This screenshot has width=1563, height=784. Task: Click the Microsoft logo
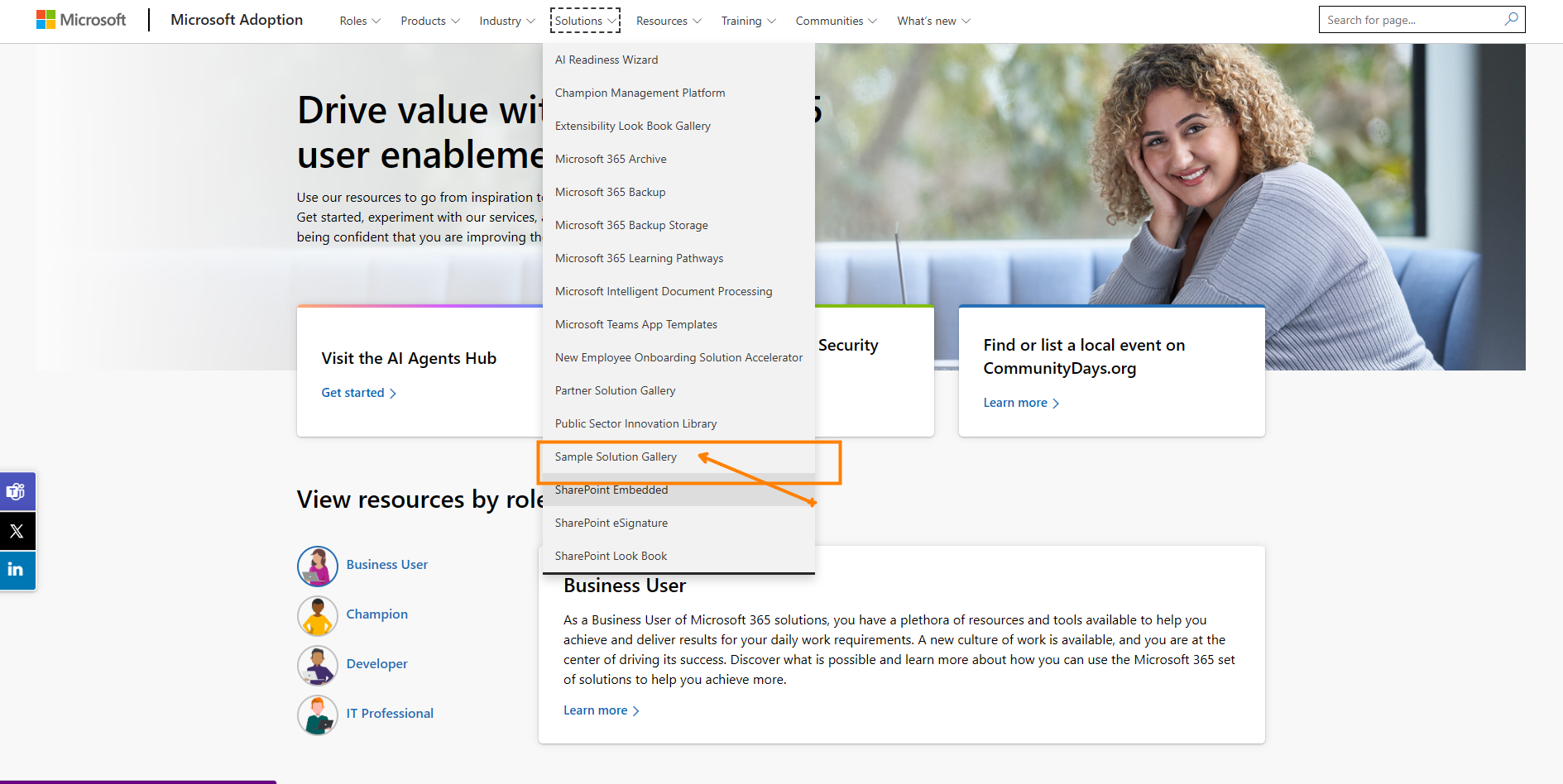81,20
